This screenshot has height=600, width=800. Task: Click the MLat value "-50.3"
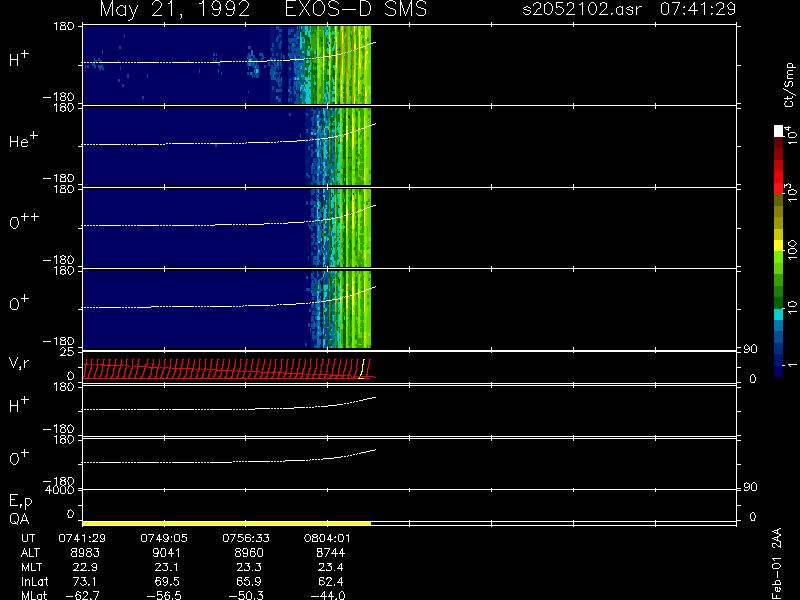[245, 595]
